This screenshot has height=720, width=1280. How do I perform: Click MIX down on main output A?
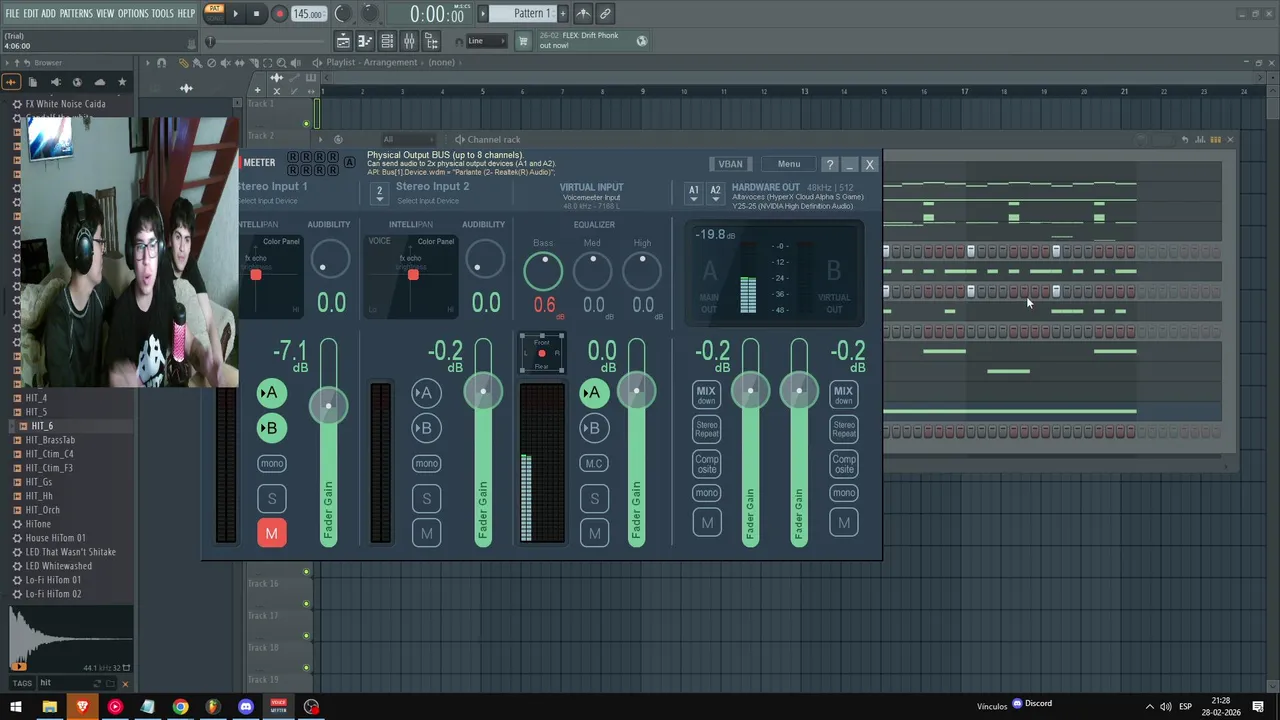[706, 395]
